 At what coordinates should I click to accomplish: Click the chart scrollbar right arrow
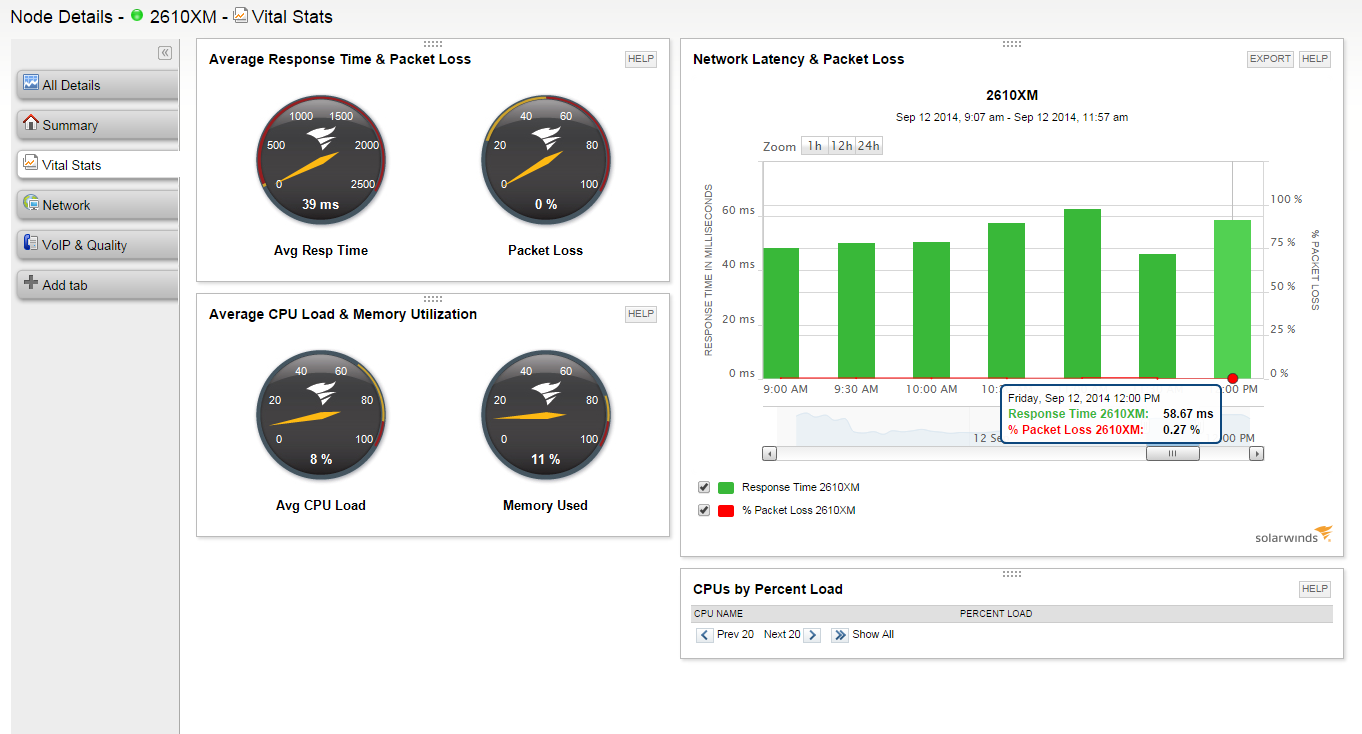[1257, 454]
